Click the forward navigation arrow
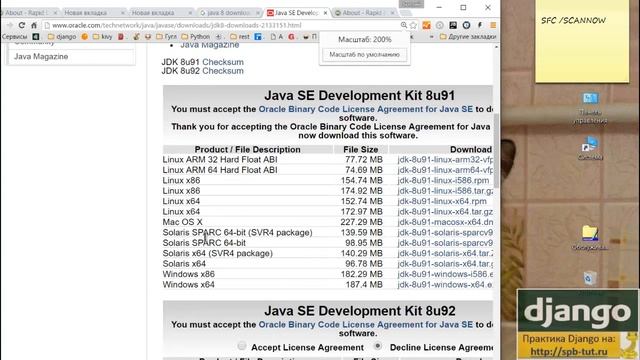Screen dimensions: 640x360 [10, 25]
